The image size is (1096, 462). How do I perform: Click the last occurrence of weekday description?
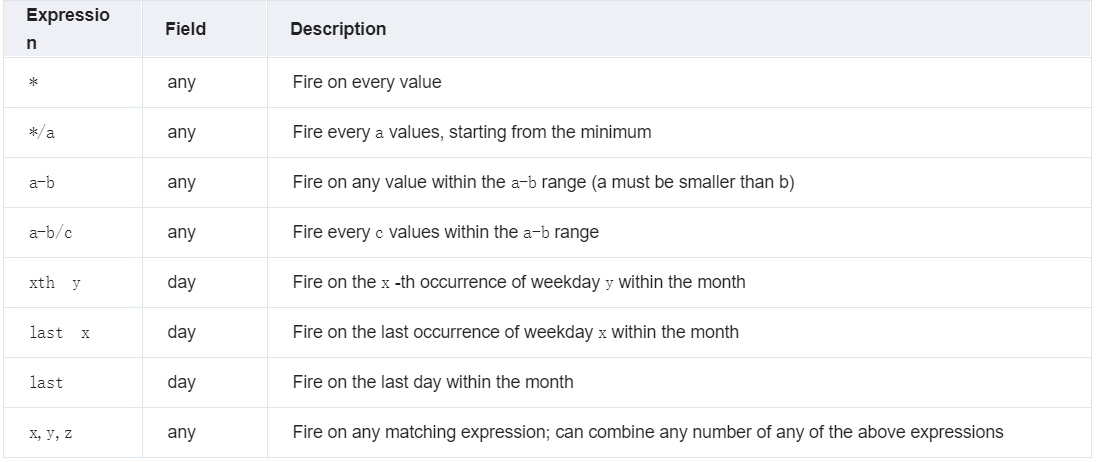(515, 332)
